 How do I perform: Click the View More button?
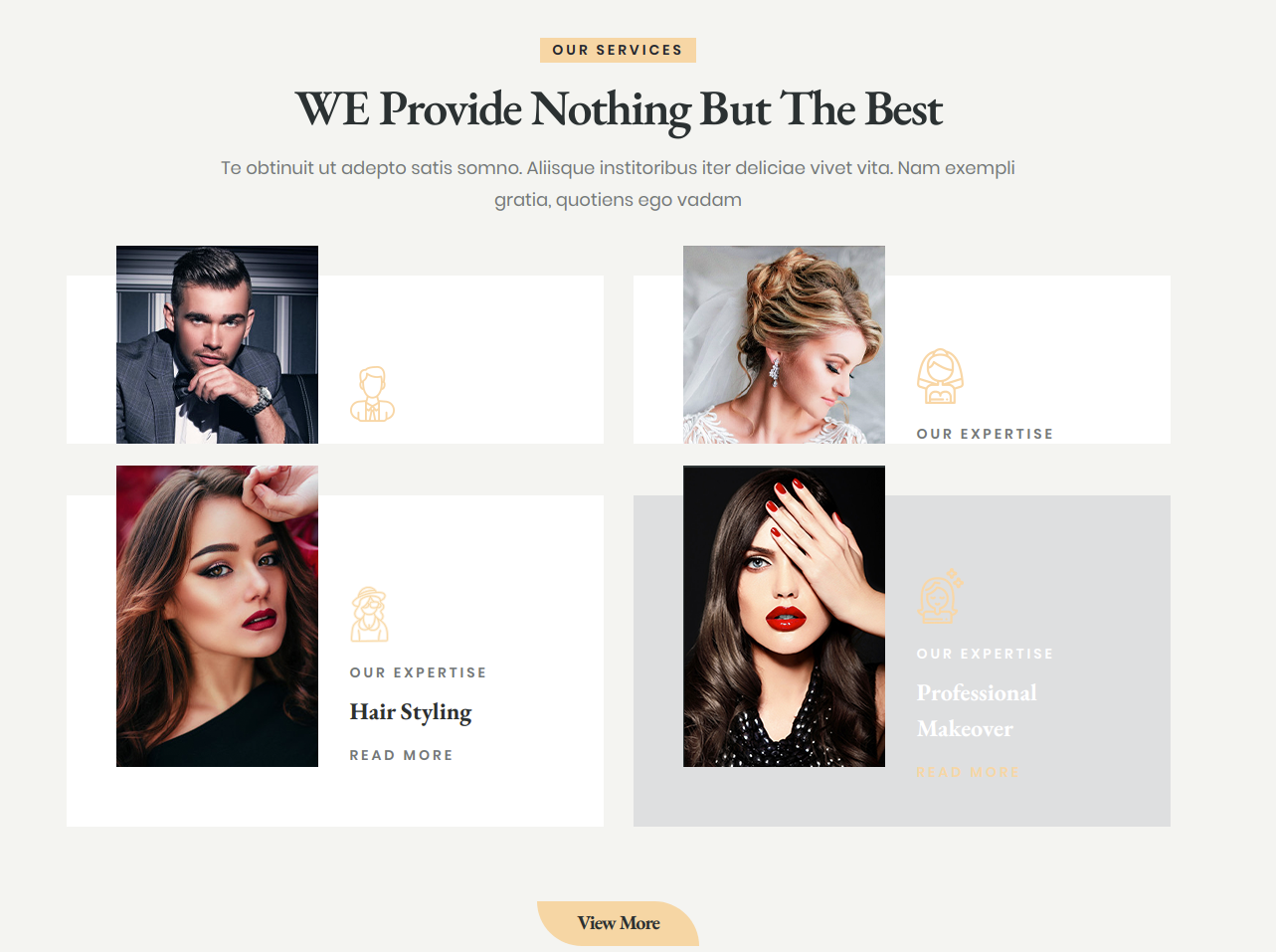[618, 923]
